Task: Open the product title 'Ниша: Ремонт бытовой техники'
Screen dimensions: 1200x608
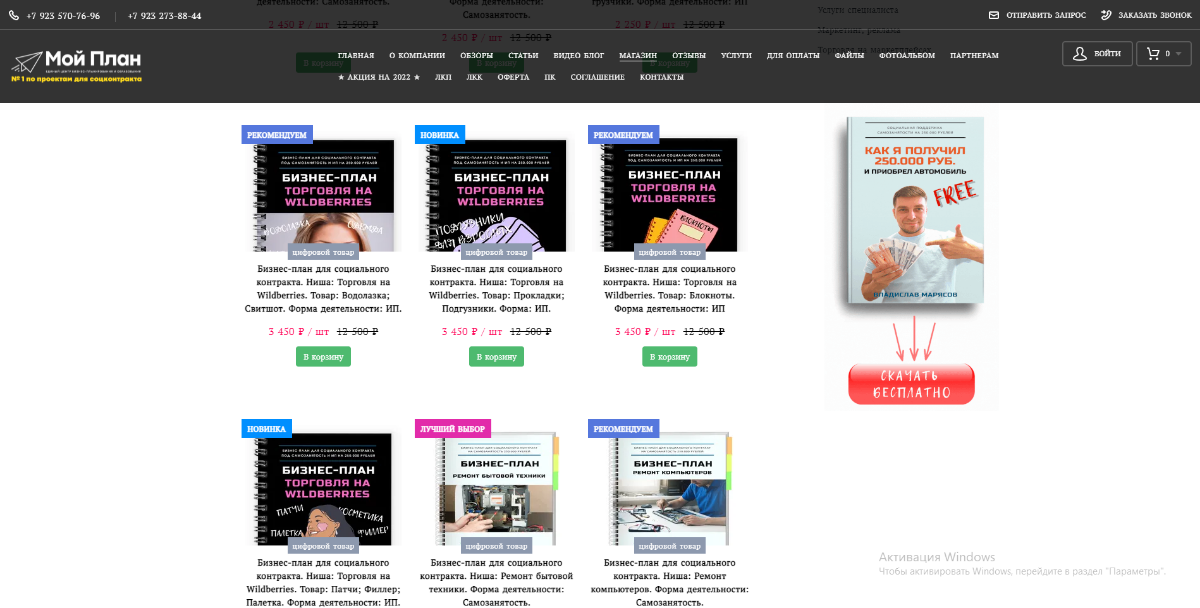Action: click(x=496, y=583)
